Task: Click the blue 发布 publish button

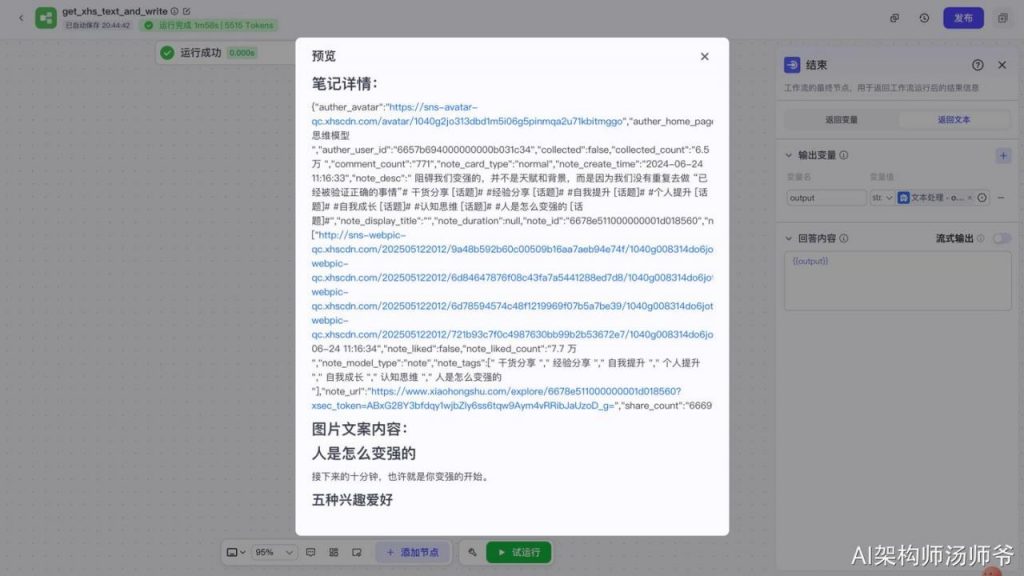Action: click(x=962, y=18)
